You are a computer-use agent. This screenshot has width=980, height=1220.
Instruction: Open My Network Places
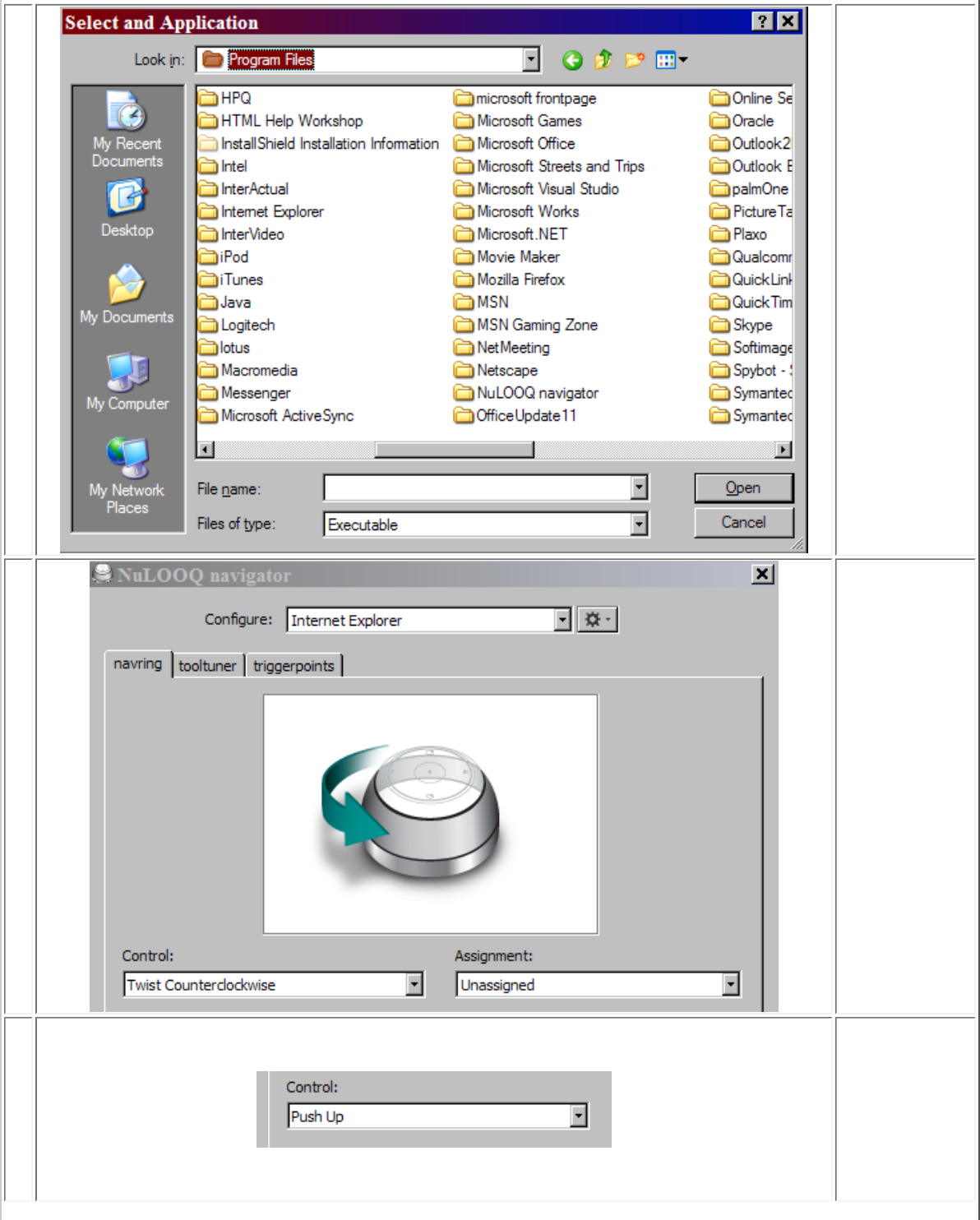pyautogui.click(x=127, y=477)
